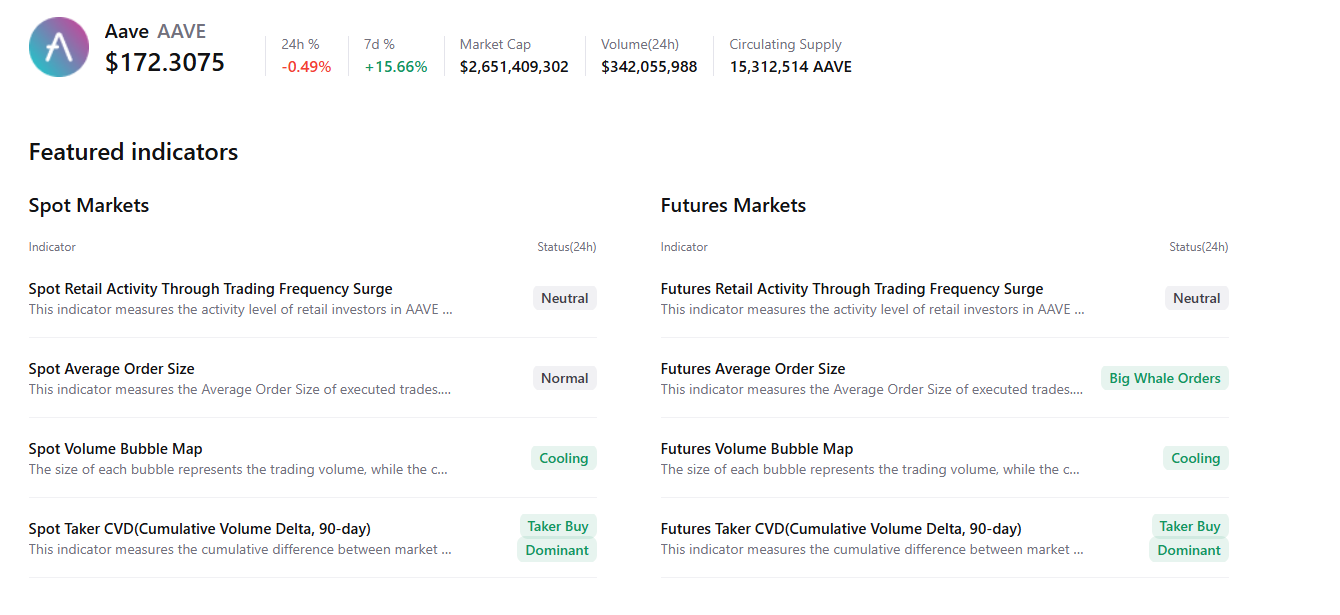The image size is (1340, 615).
Task: Click the Big Whale Orders badge
Action: pyautogui.click(x=1164, y=377)
